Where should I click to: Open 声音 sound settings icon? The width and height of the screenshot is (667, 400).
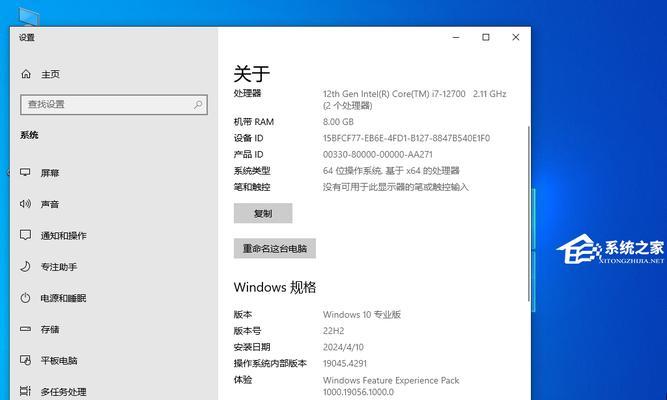[25, 204]
